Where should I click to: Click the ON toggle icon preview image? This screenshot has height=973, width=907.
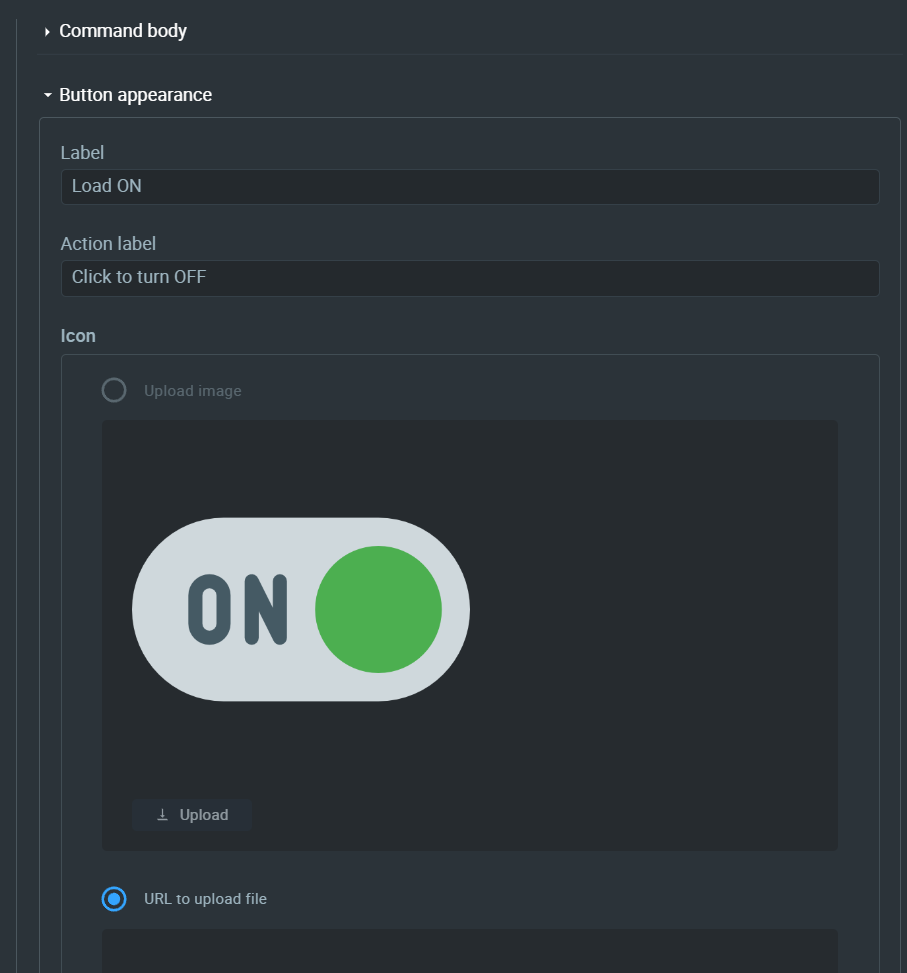[x=301, y=609]
